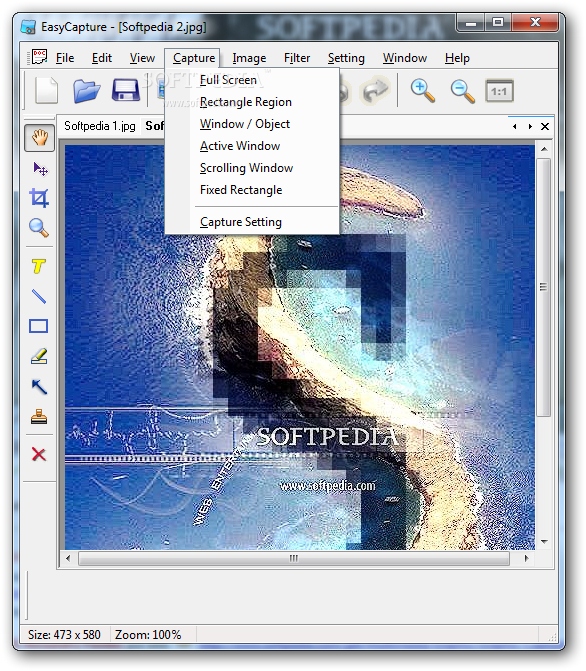Image resolution: width=586 pixels, height=671 pixels.
Task: Select the Arrow drawing tool
Action: click(39, 386)
